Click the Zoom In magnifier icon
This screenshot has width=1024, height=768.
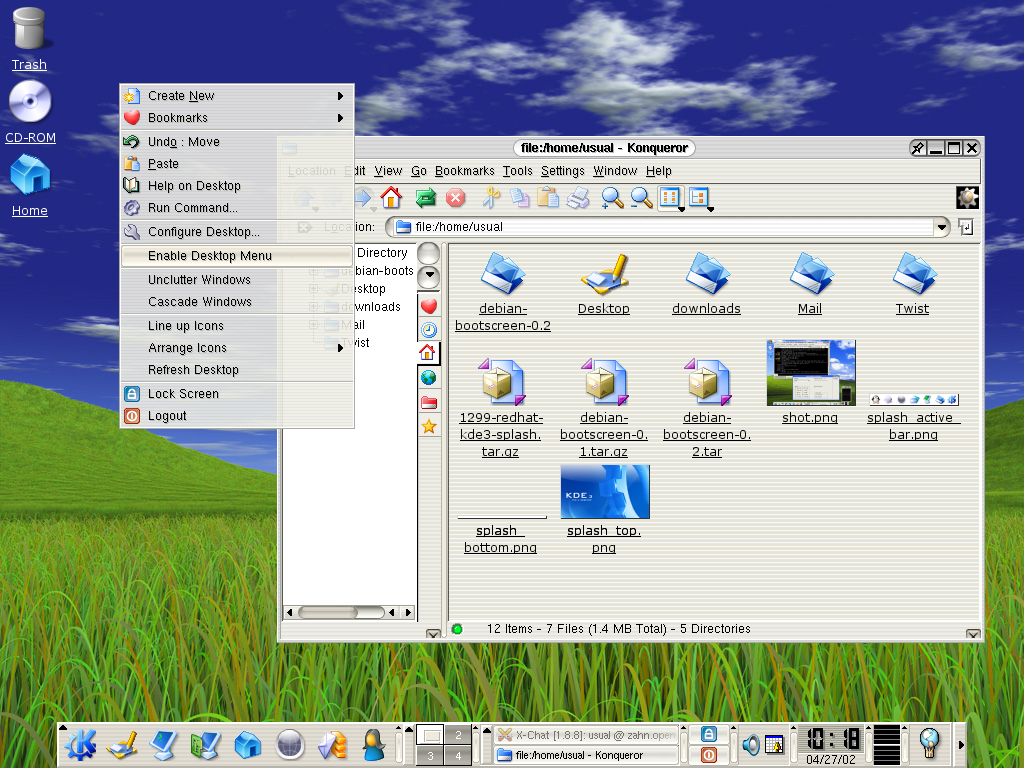612,197
